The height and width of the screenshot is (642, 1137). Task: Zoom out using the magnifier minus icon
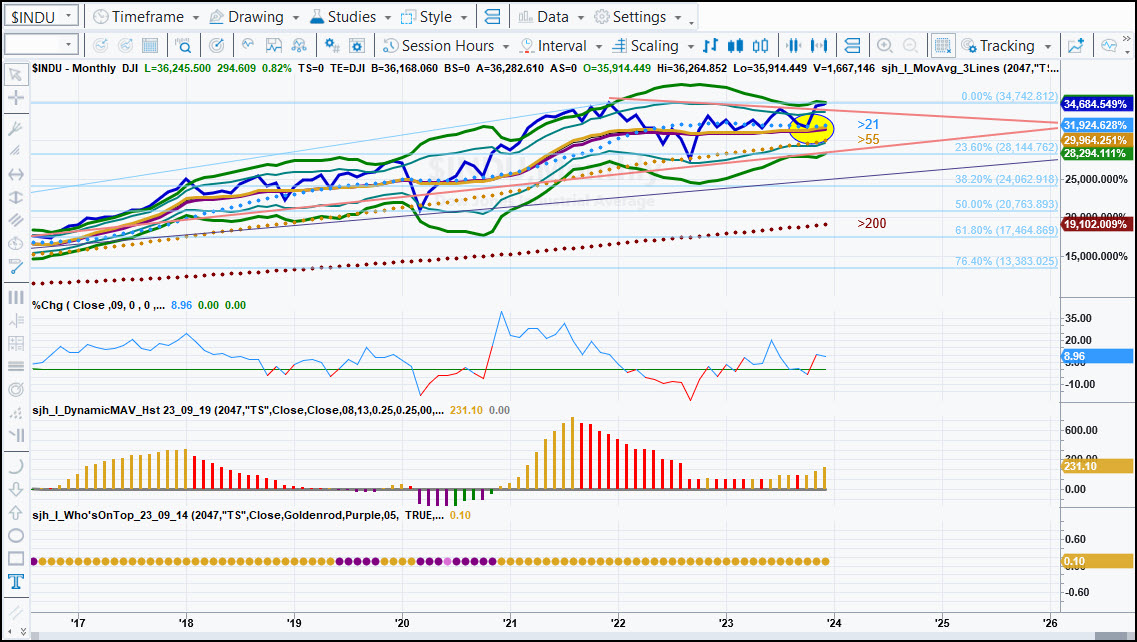[x=911, y=46]
